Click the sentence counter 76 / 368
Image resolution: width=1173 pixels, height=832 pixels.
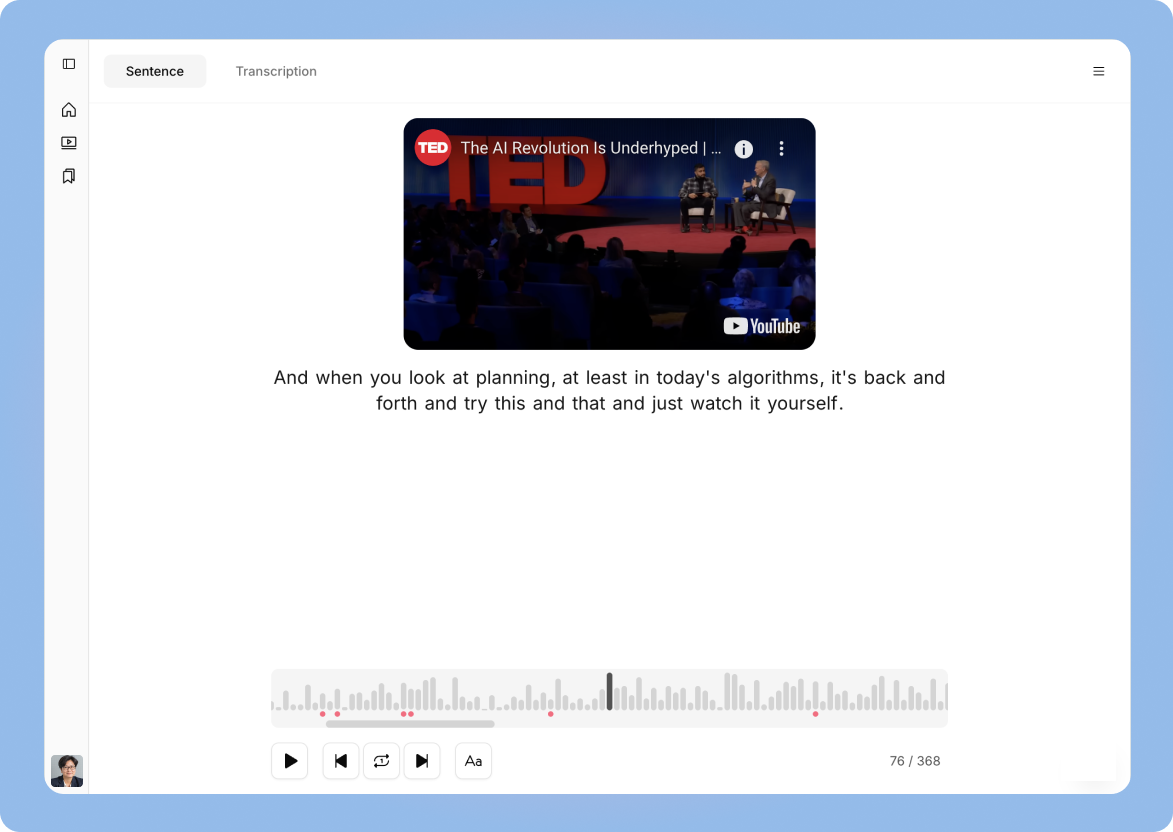click(x=916, y=761)
